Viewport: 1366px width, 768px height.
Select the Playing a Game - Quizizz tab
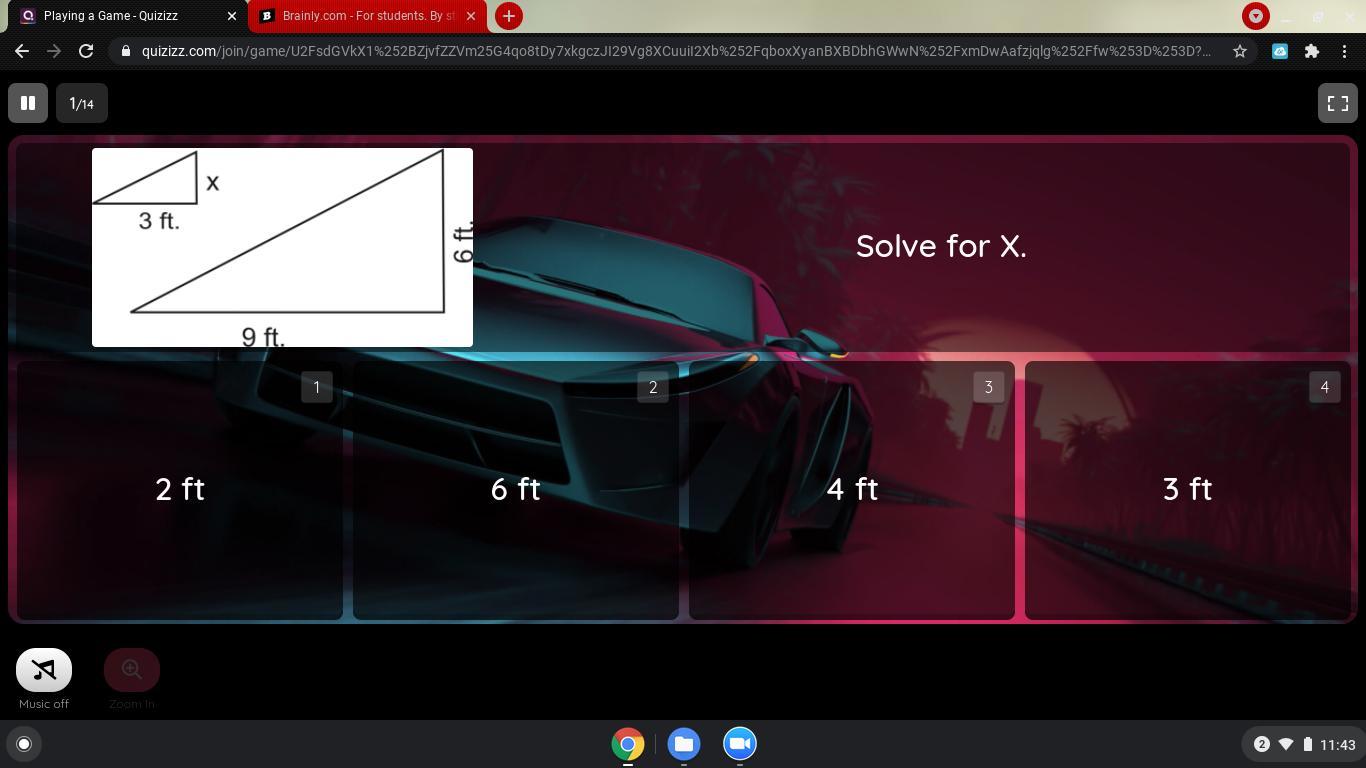click(120, 16)
